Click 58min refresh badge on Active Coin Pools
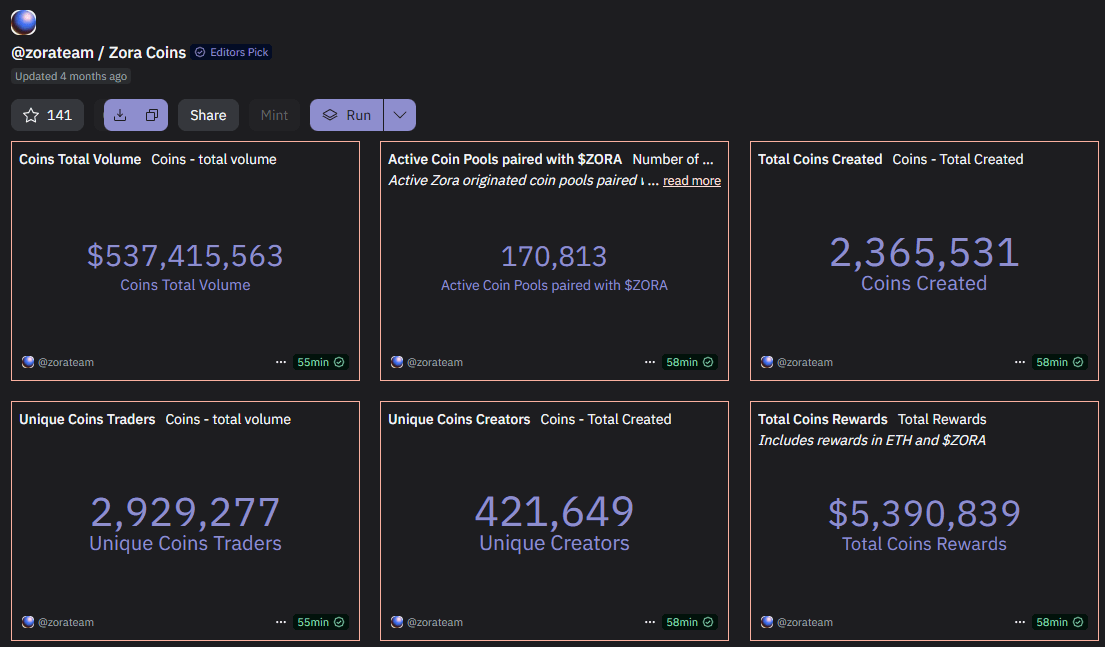Image resolution: width=1105 pixels, height=647 pixels. coord(690,362)
